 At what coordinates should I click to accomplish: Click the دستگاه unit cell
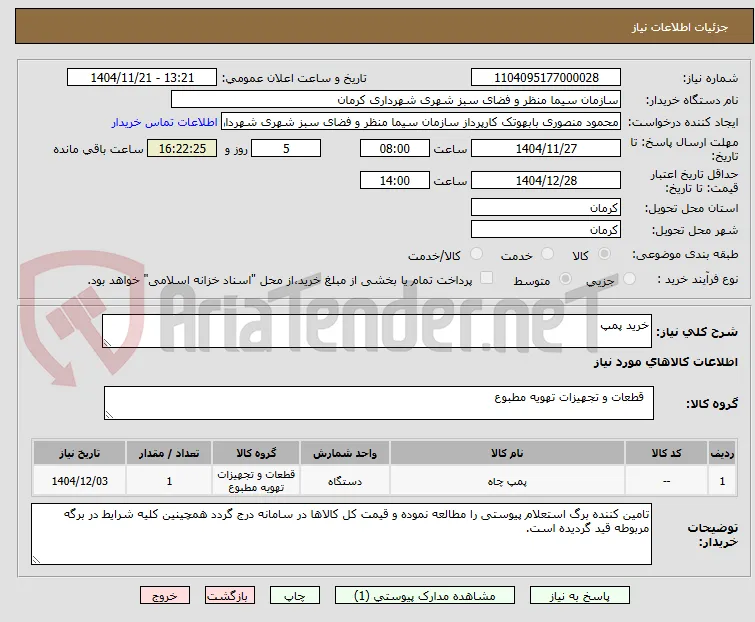click(345, 481)
